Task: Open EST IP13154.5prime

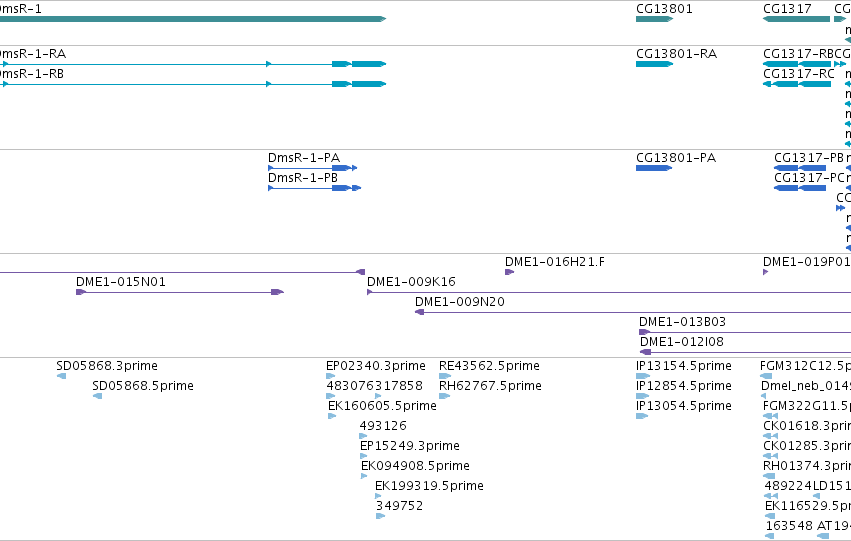Action: pos(643,375)
